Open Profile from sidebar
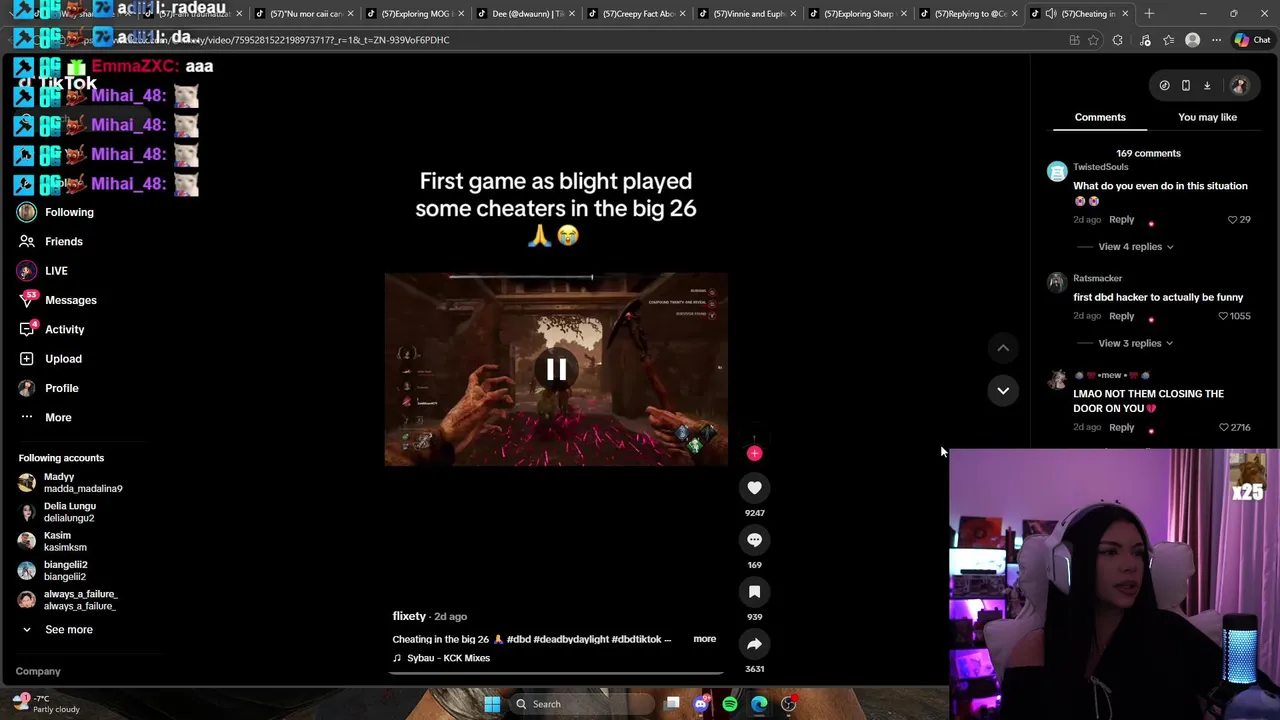The height and width of the screenshot is (720, 1280). pos(49,388)
